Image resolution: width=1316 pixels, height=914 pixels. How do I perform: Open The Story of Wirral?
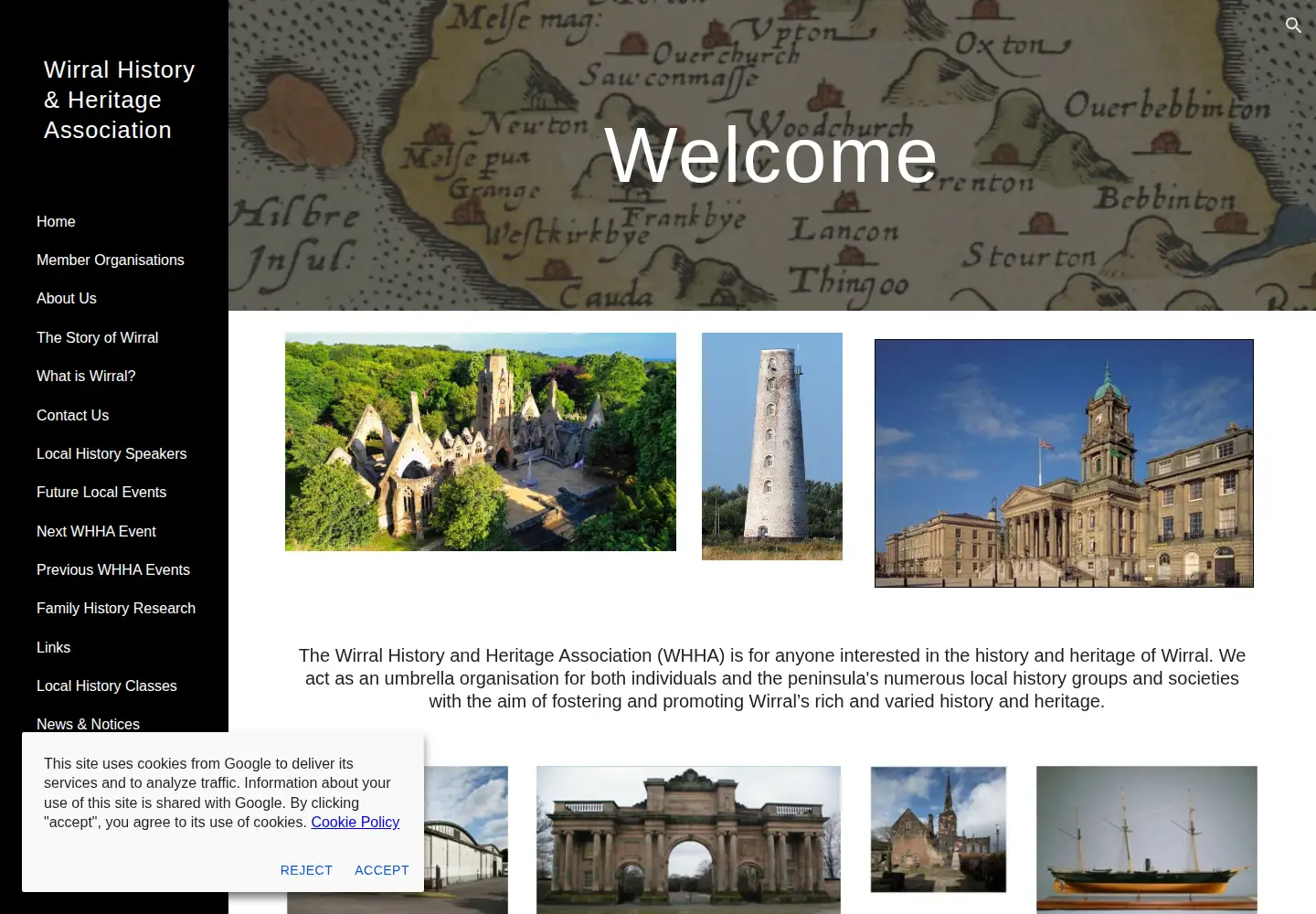pos(98,337)
